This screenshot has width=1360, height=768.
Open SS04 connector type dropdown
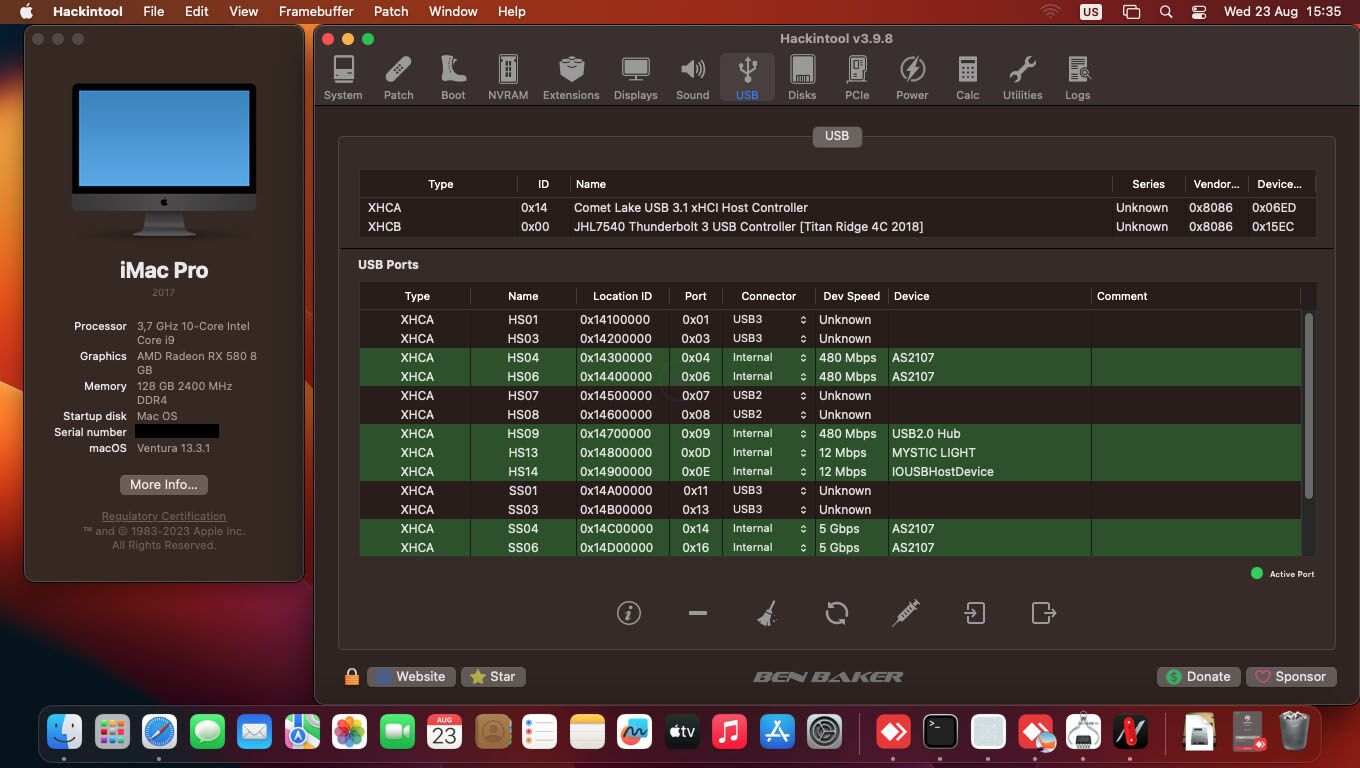pos(769,529)
